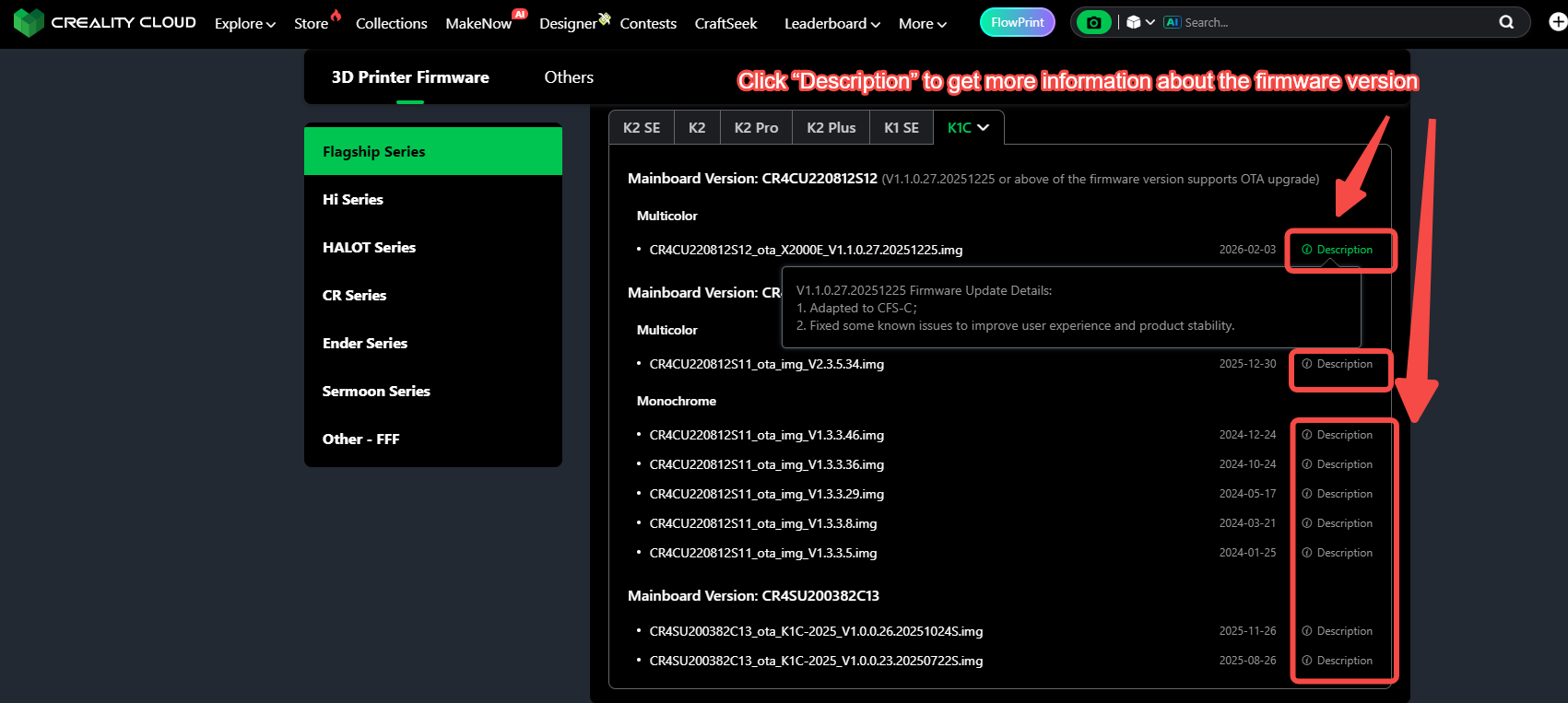
Task: Click the AI badge in the search bar
Action: 1172,22
